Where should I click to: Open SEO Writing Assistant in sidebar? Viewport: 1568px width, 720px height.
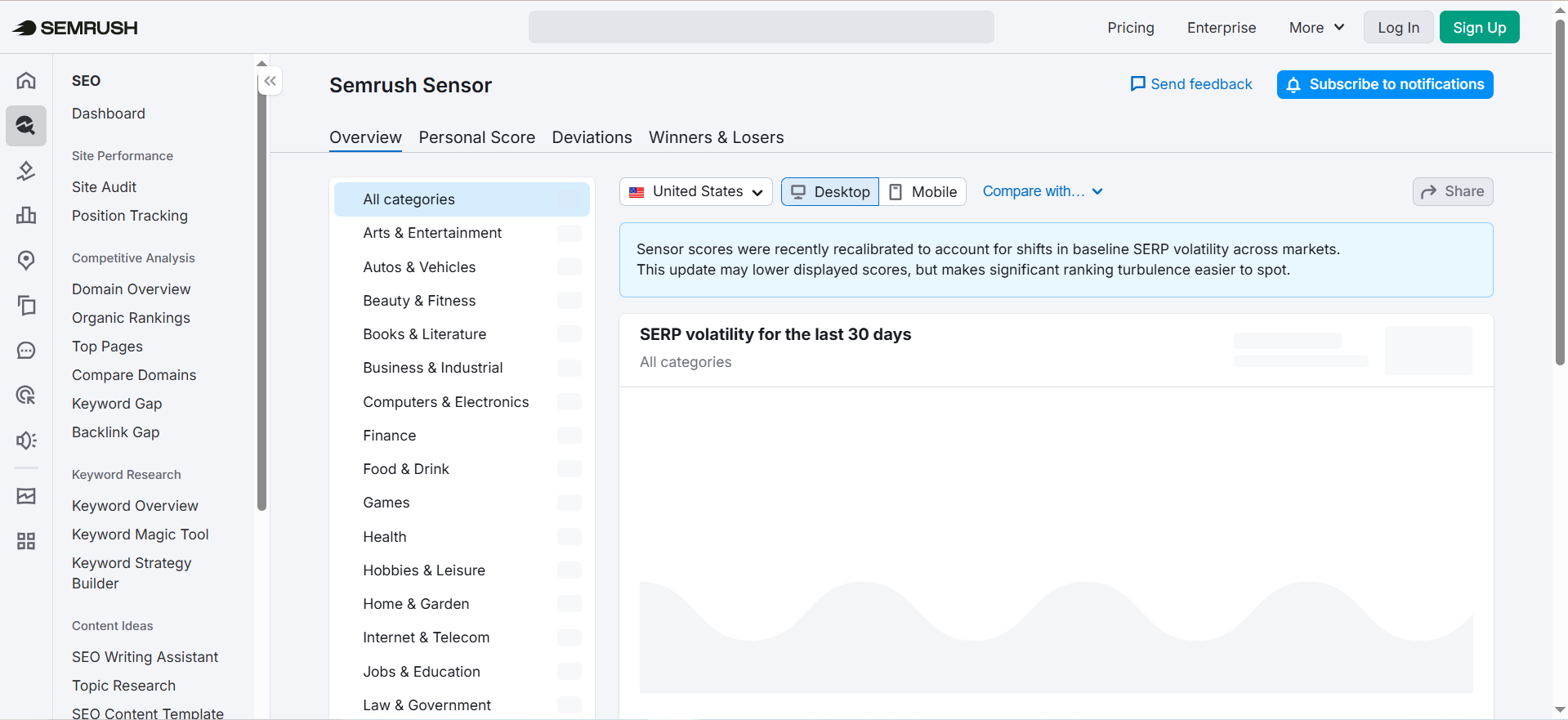145,657
